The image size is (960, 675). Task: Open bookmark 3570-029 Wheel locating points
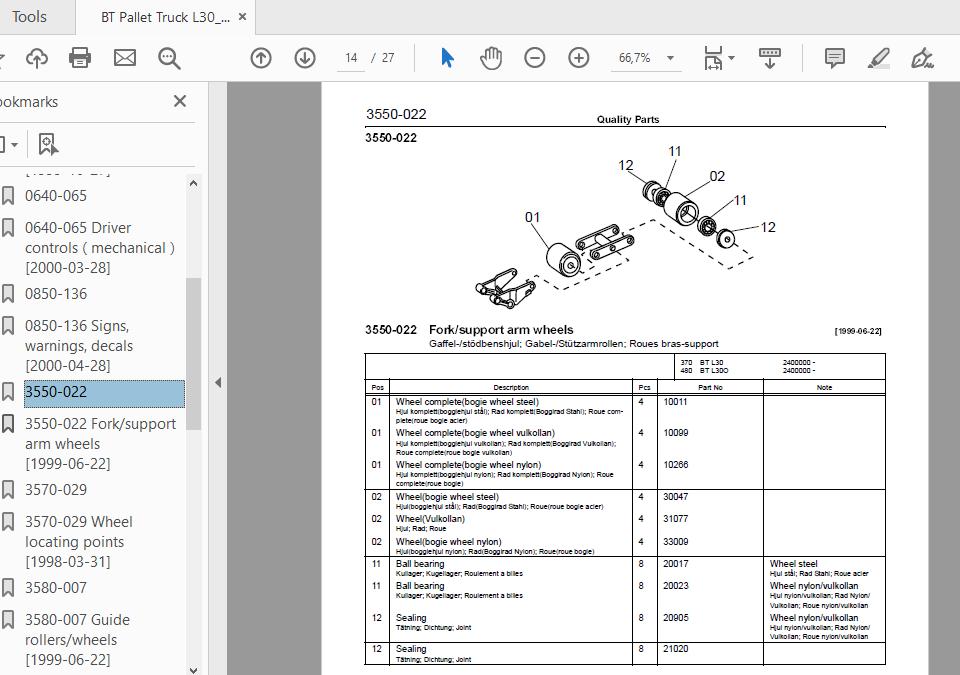tap(79, 541)
